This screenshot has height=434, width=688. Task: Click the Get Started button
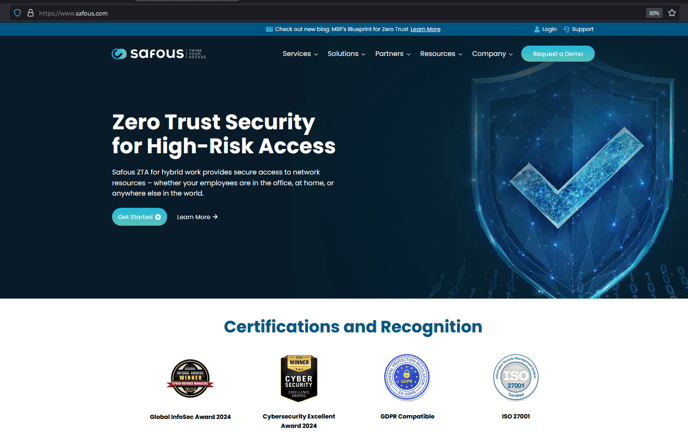click(140, 217)
